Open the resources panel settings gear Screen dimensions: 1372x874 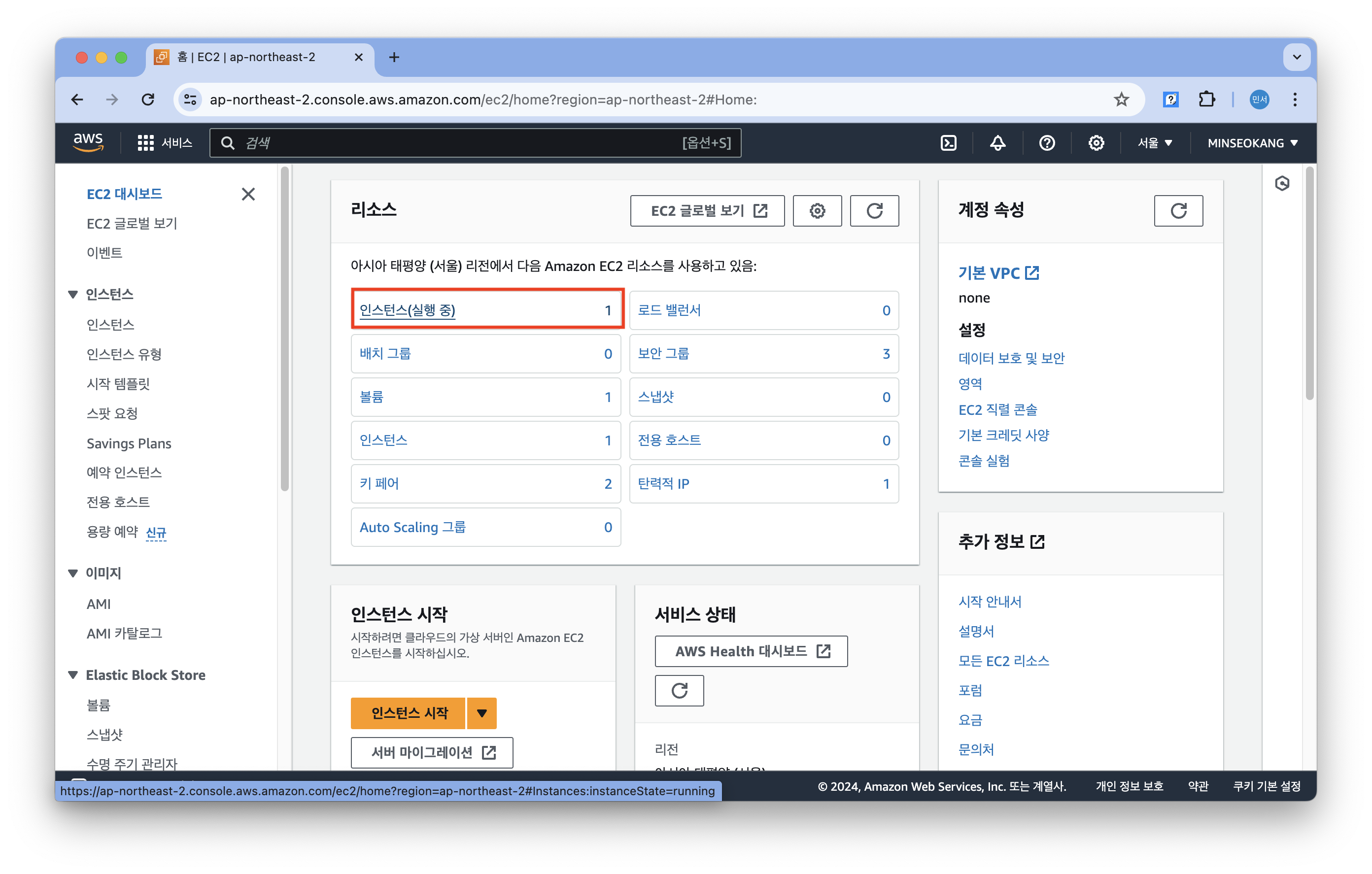tap(817, 211)
